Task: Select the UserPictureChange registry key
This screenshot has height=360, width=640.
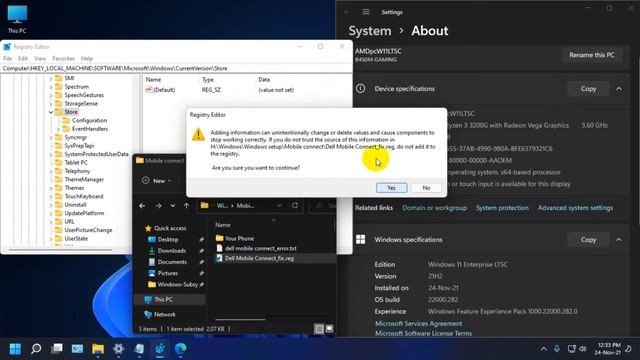Action: coord(88,230)
